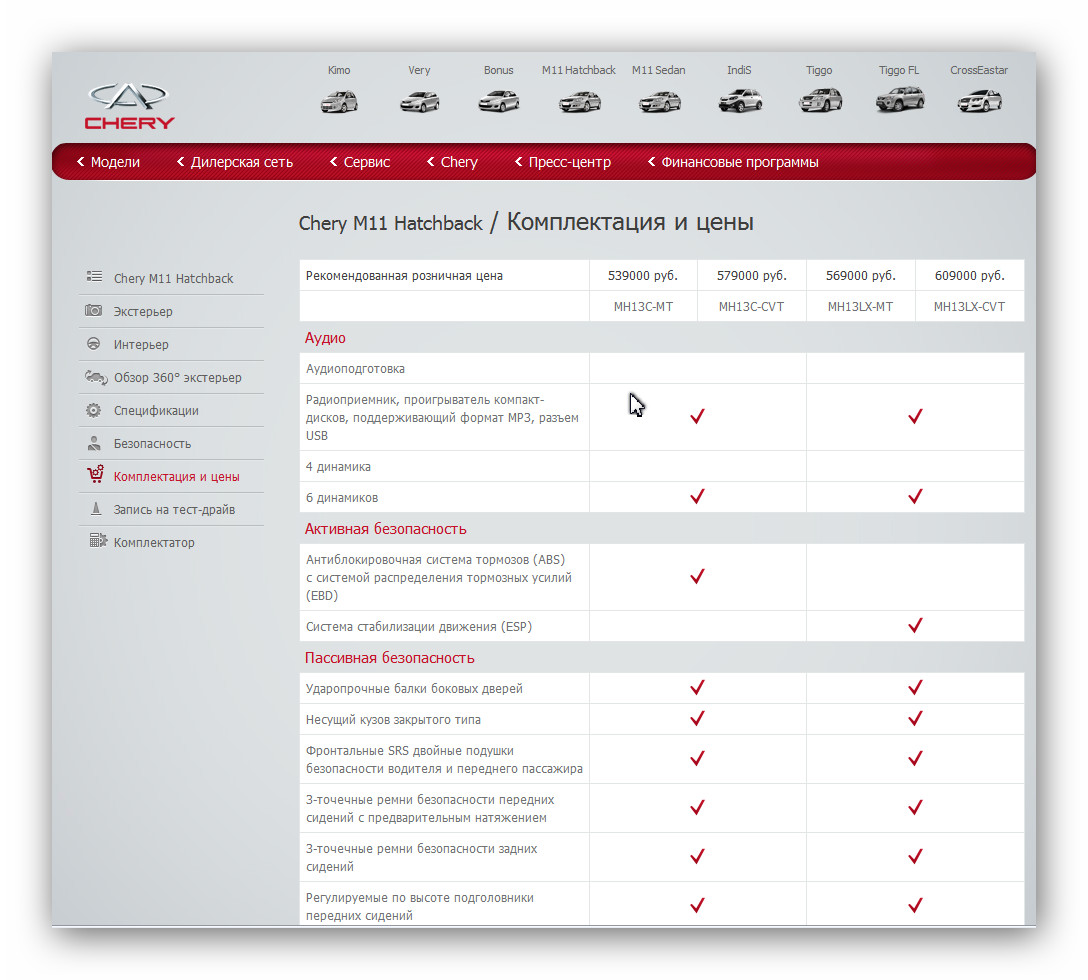Select the Kimo car thumbnail
This screenshot has width=1088, height=980.
339,102
